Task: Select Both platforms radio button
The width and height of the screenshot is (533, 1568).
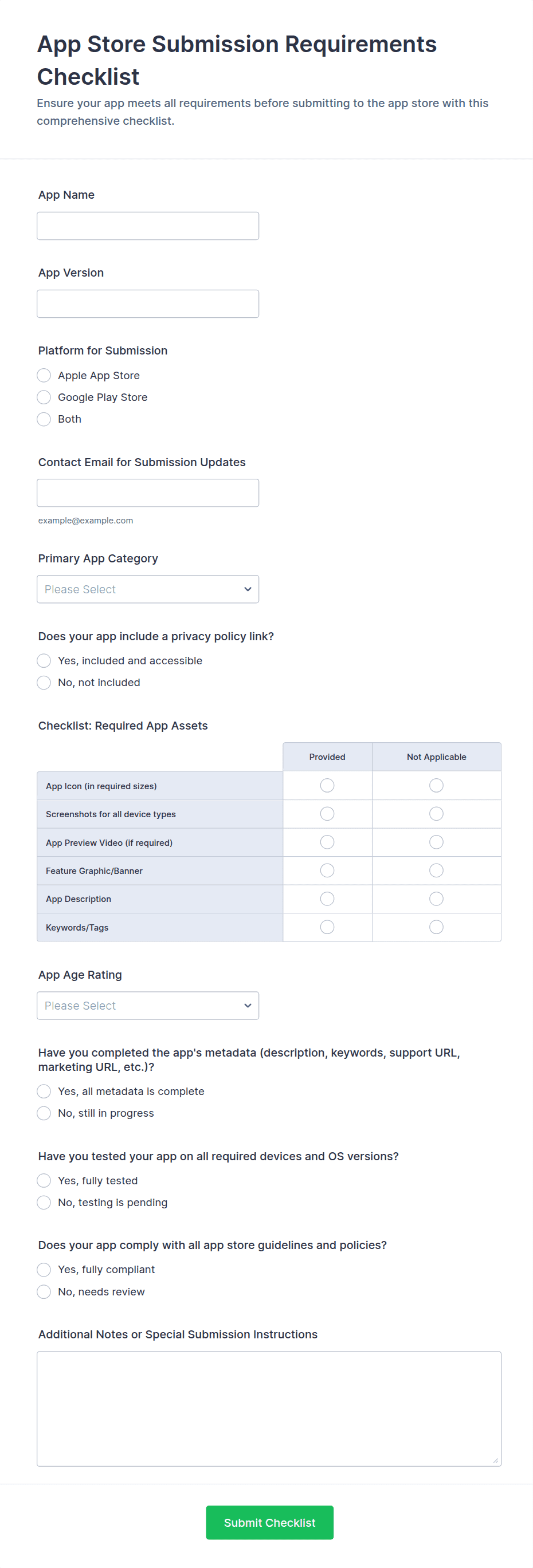Action: click(x=44, y=419)
